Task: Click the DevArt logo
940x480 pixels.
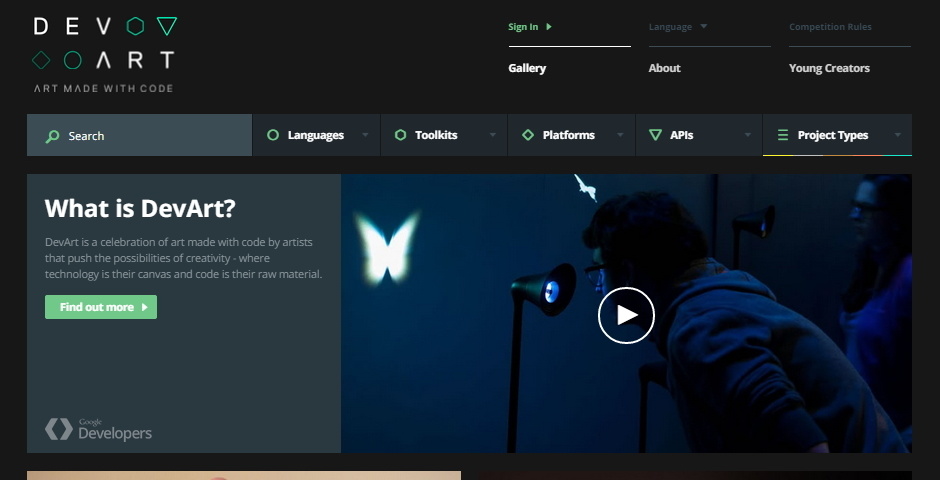Action: (104, 55)
